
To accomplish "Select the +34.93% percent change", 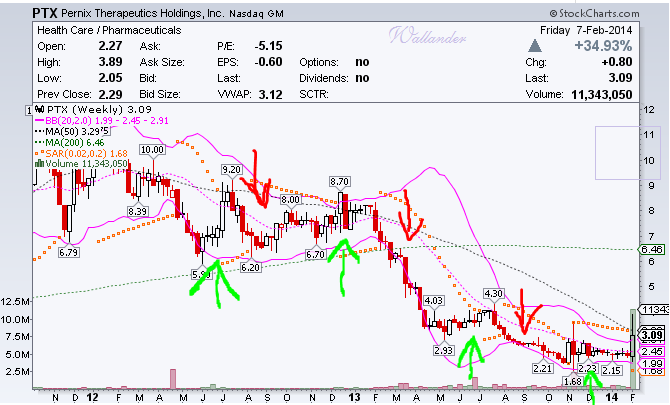I will 603,46.
